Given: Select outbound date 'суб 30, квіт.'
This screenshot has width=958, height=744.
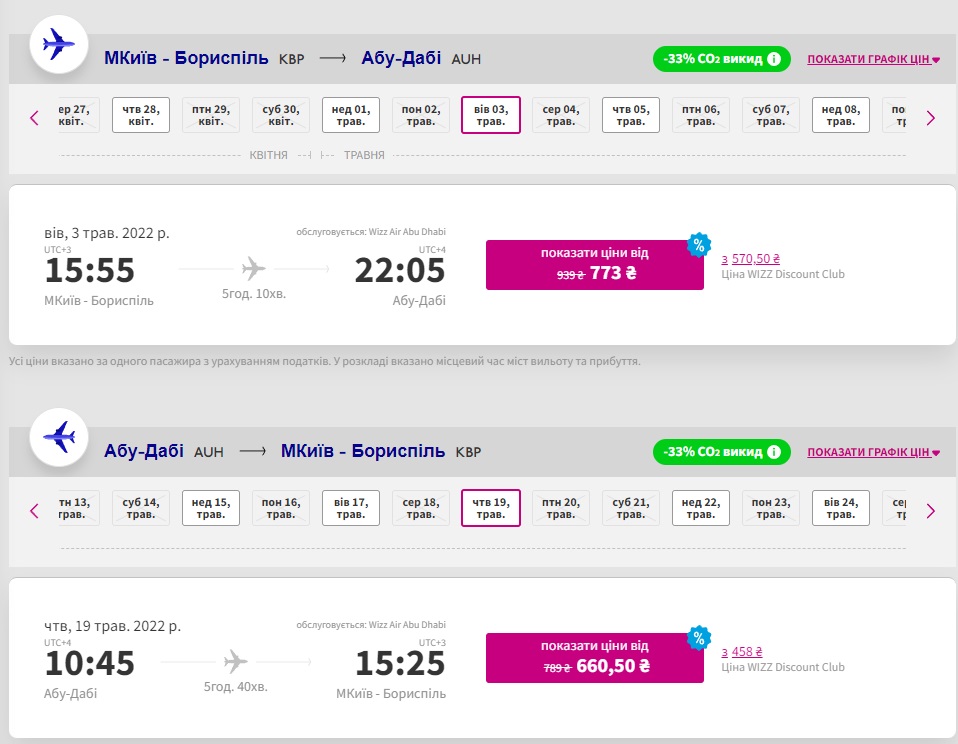Looking at the screenshot, I should click(x=280, y=115).
